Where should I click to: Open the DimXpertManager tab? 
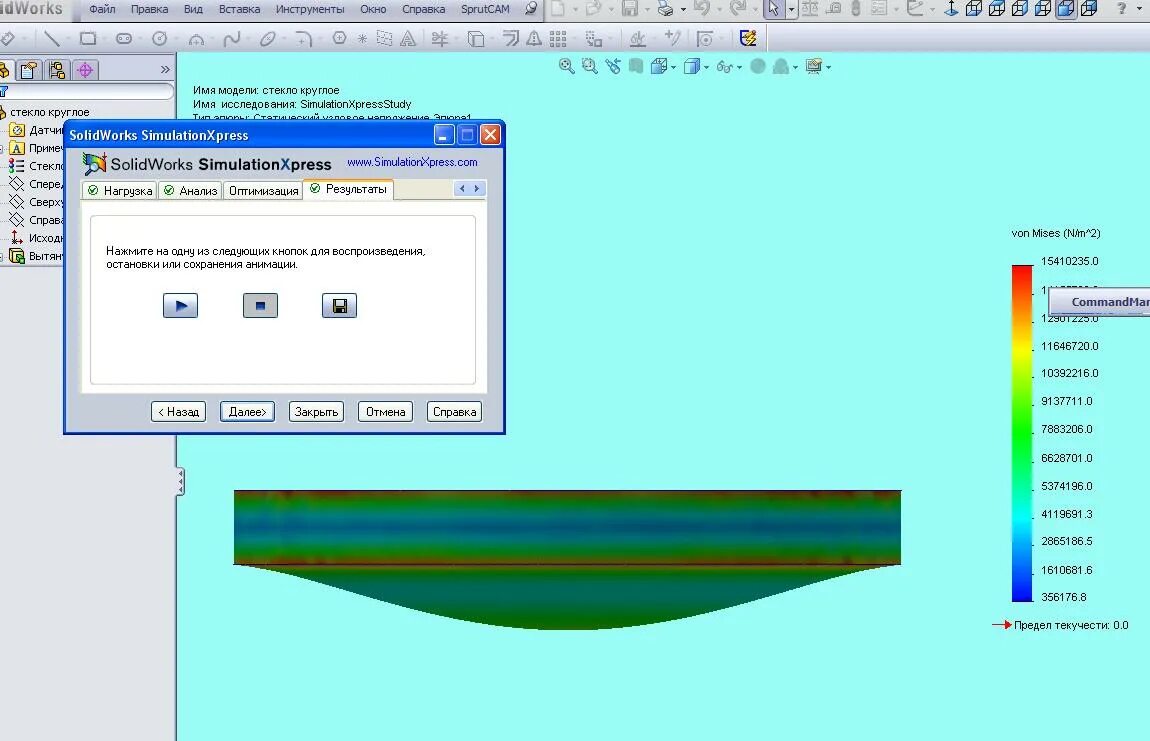click(x=85, y=70)
